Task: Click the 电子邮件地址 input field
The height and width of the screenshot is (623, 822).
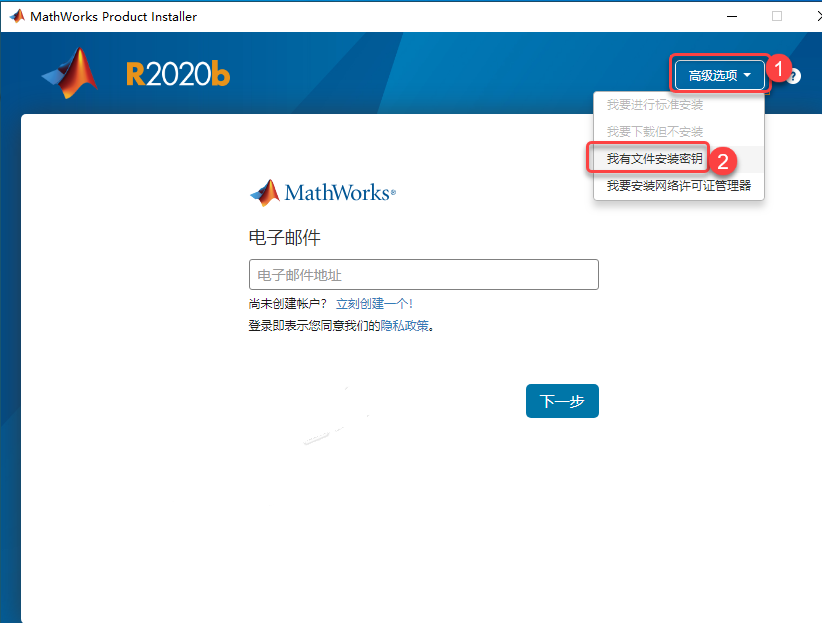Action: (424, 274)
